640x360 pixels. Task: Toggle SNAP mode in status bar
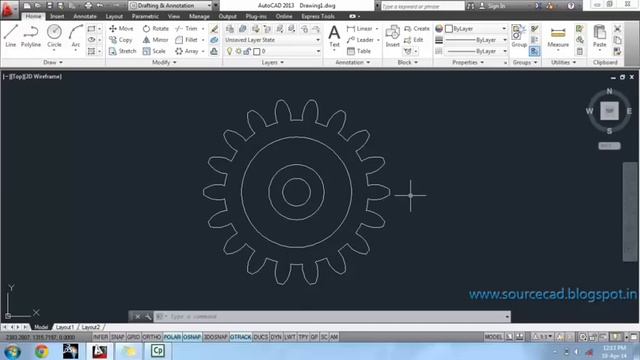[118, 337]
